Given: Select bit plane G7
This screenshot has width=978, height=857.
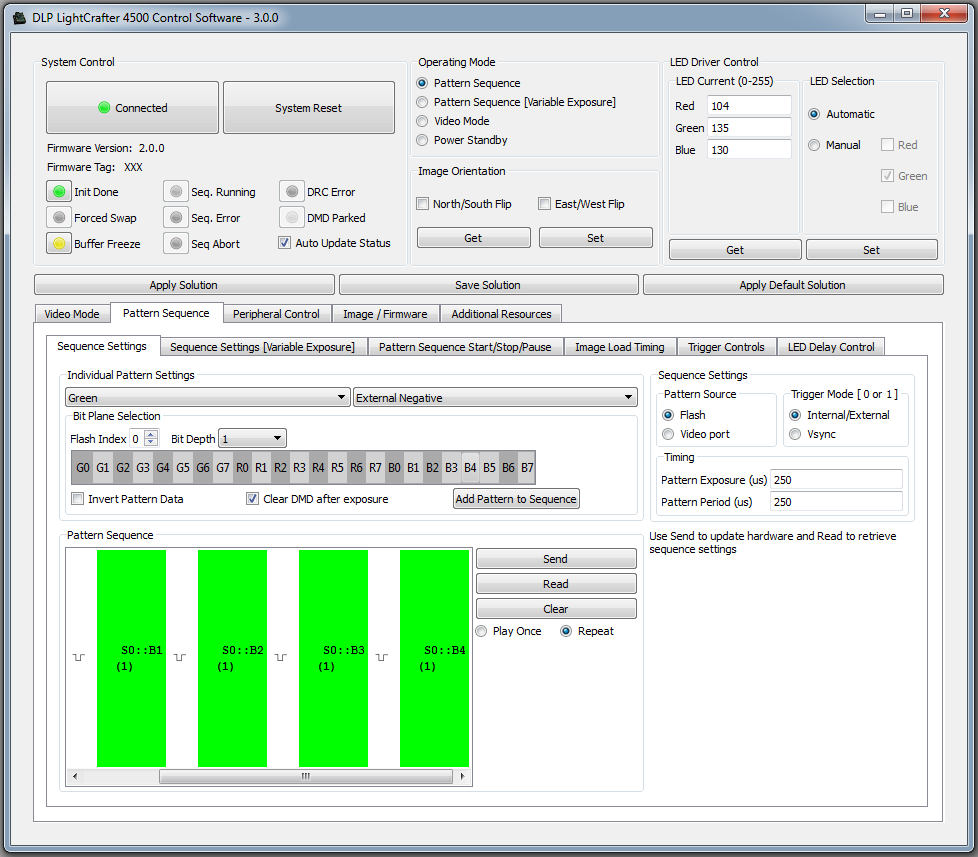Looking at the screenshot, I should click(223, 468).
